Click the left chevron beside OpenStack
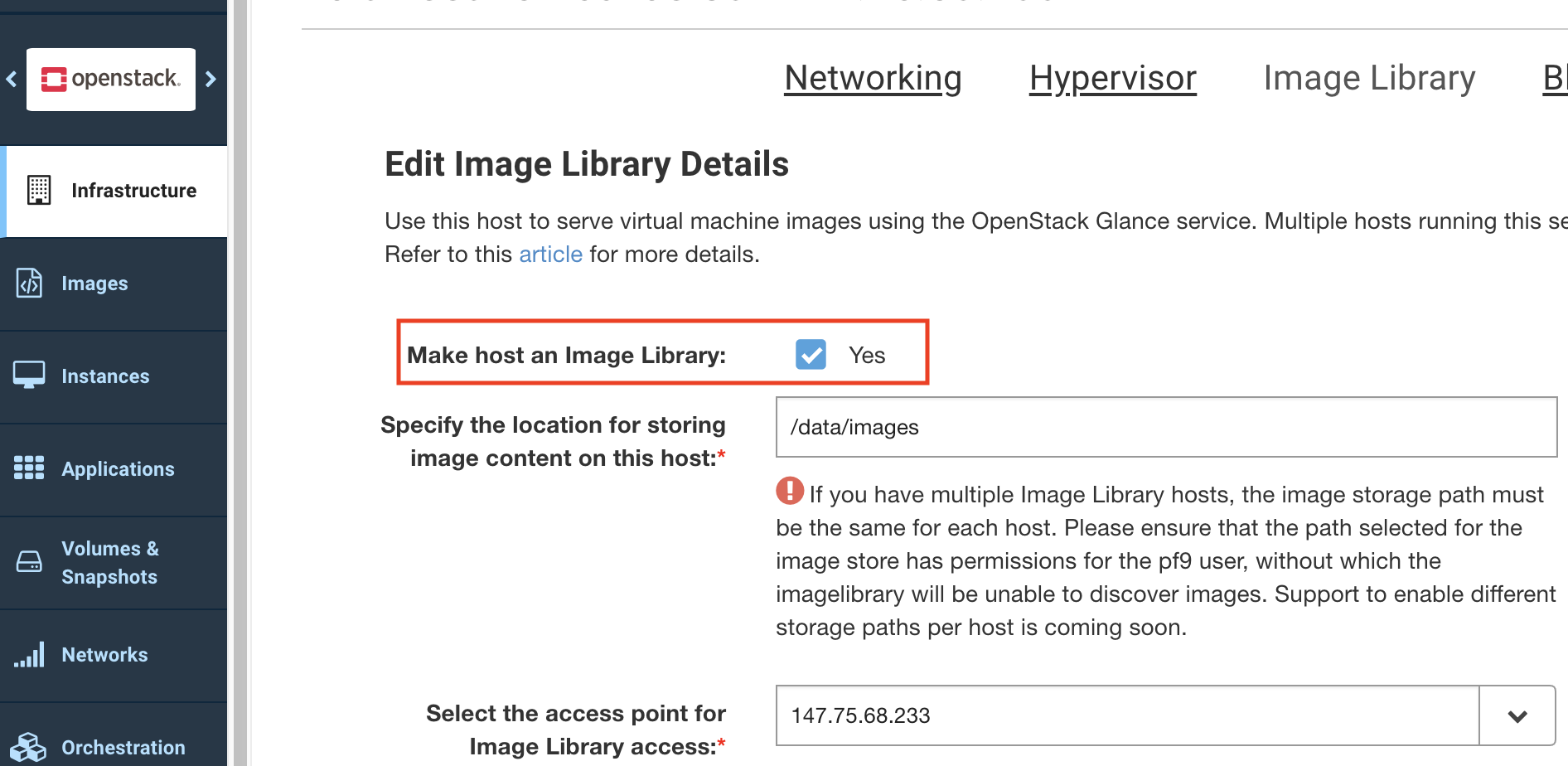Image resolution: width=1568 pixels, height=766 pixels. [x=12, y=79]
